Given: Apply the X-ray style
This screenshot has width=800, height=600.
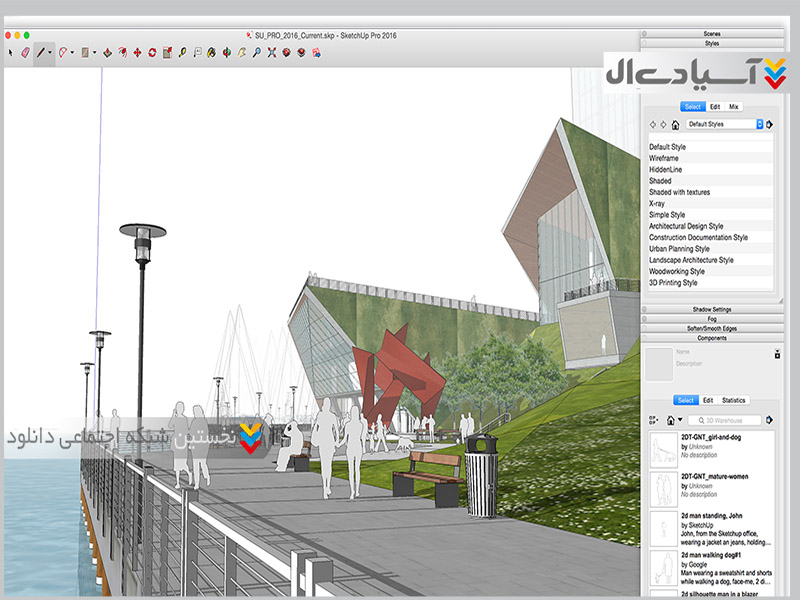Looking at the screenshot, I should click(x=657, y=203).
